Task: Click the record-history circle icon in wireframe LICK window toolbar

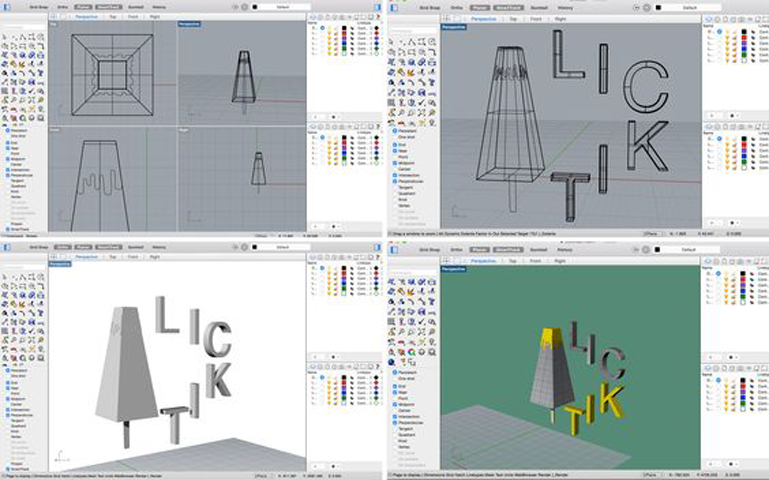Action: (646, 8)
